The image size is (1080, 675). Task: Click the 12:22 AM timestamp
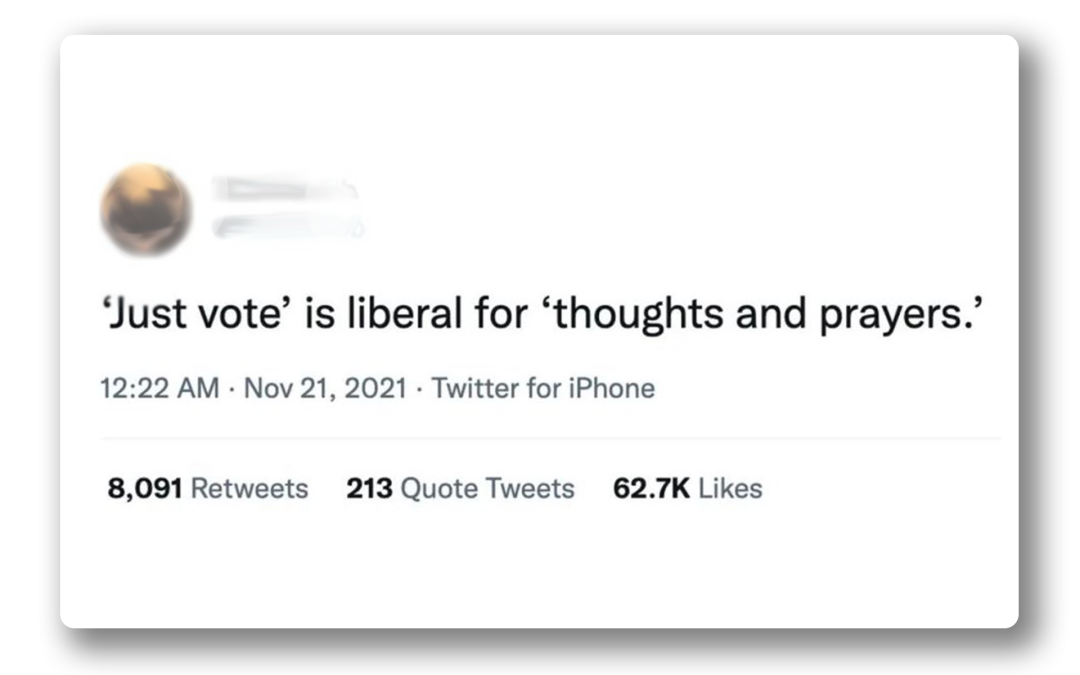click(160, 388)
